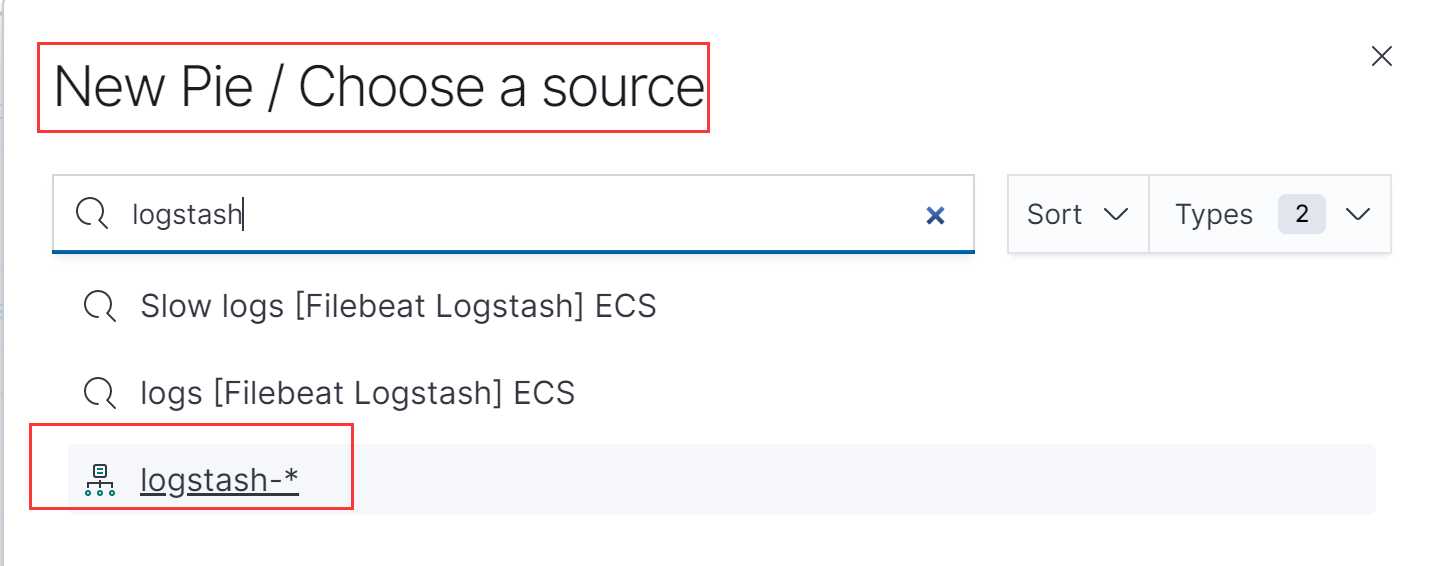Click the search icon beside logs [Filebeat Logstash] ECS
The height and width of the screenshot is (566, 1435).
100,393
